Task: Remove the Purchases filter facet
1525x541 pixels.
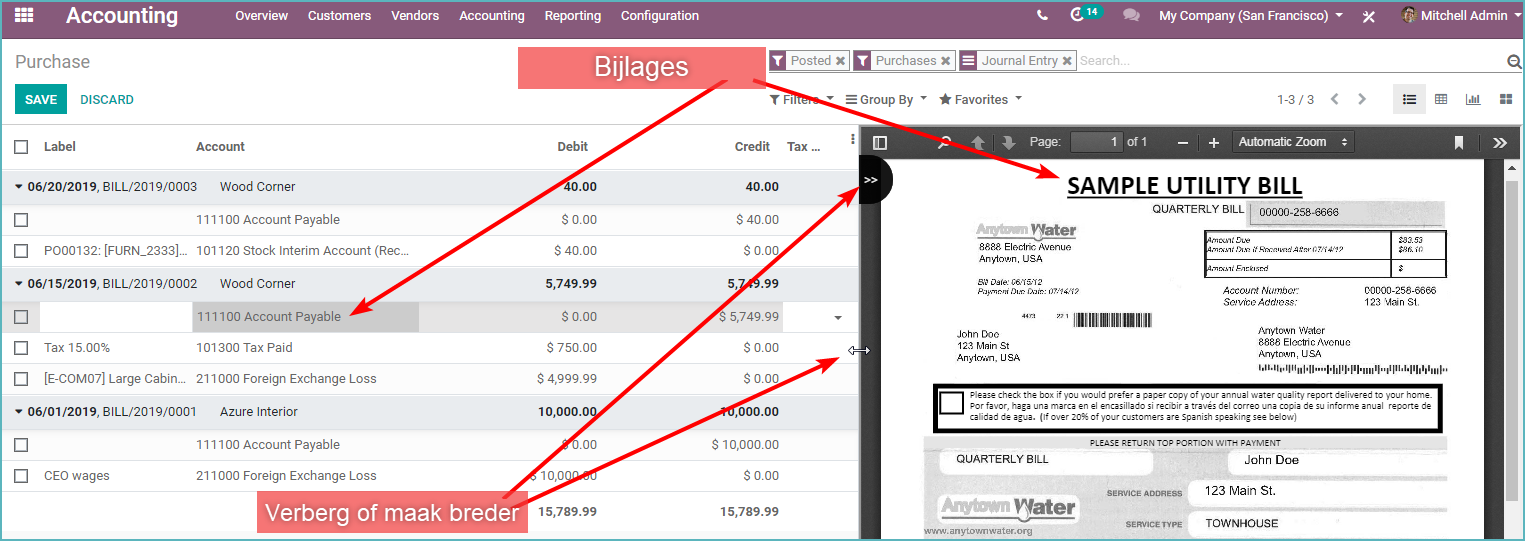Action: 945,61
